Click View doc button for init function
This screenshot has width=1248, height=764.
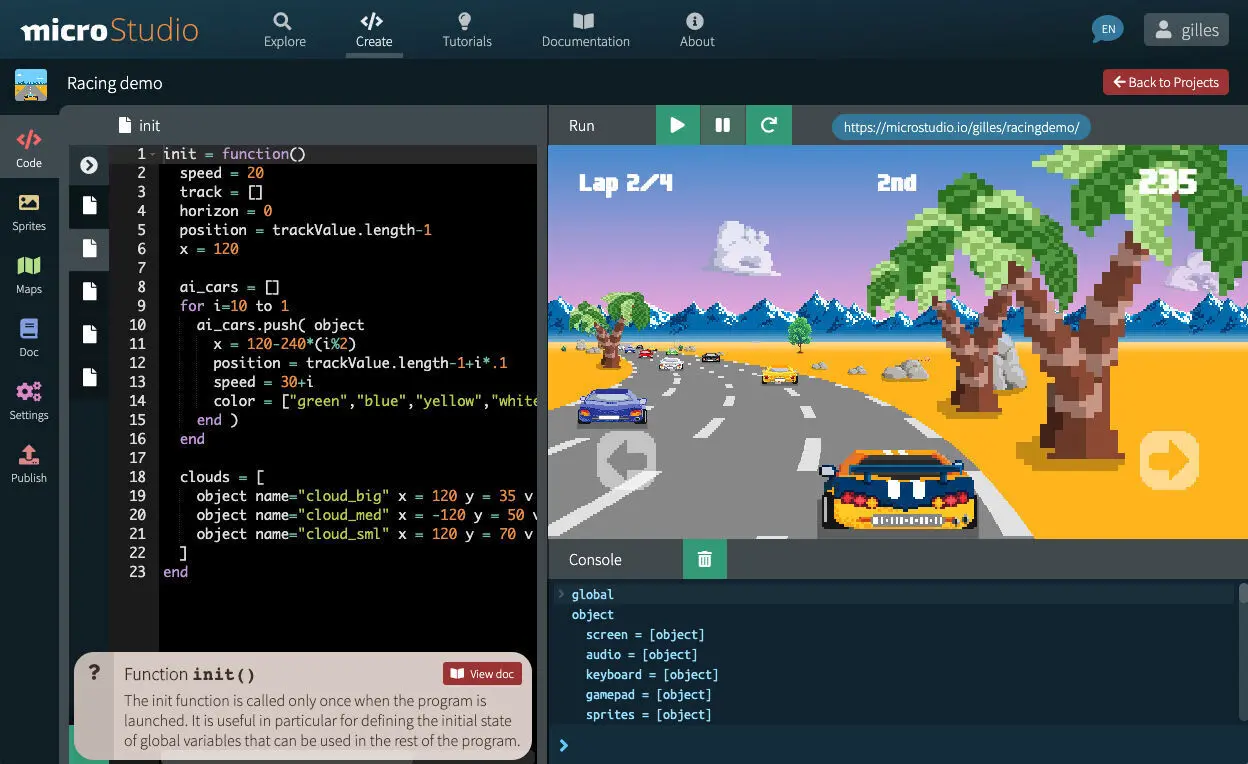point(482,674)
